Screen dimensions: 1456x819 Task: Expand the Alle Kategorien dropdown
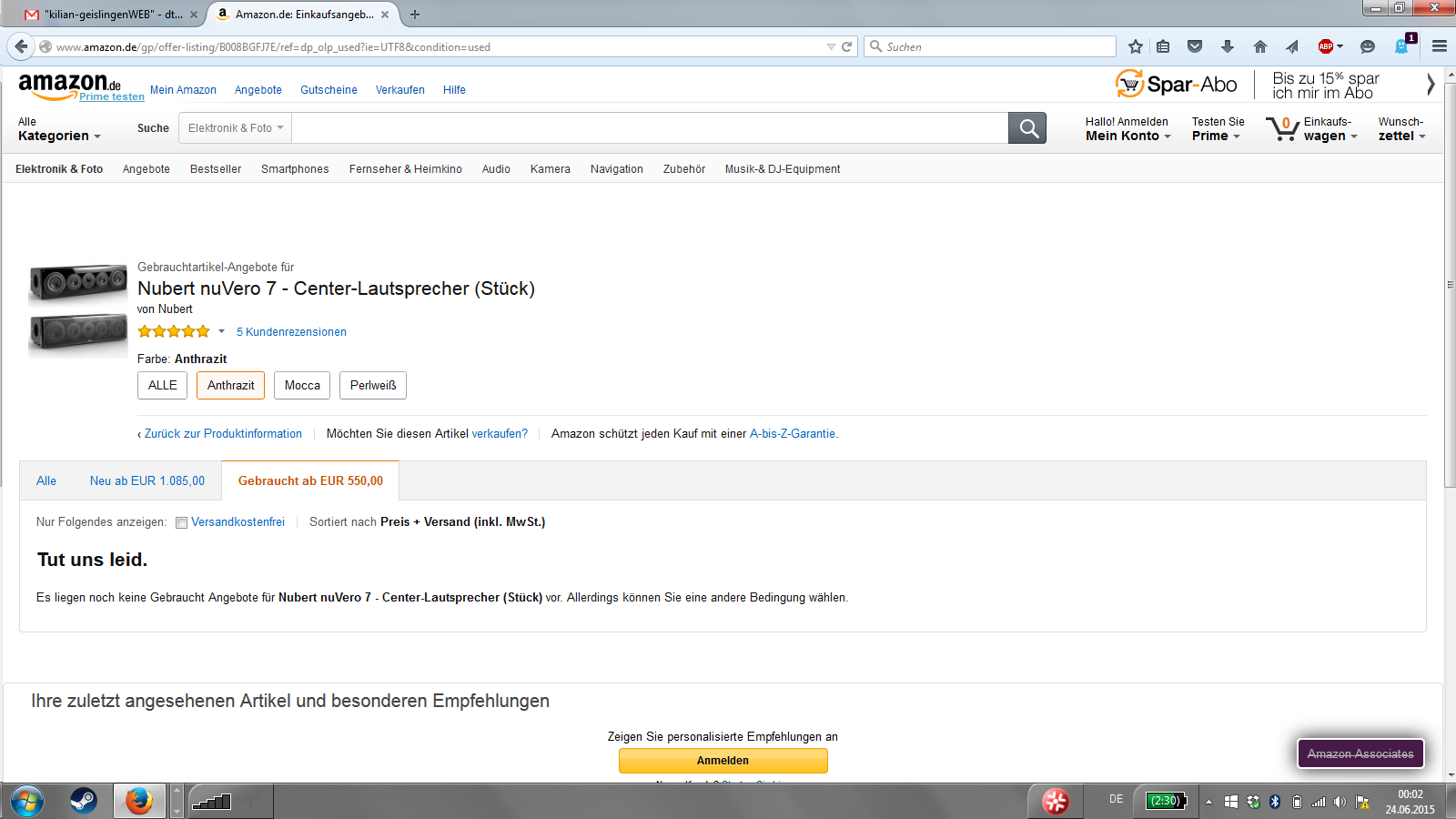click(x=59, y=129)
